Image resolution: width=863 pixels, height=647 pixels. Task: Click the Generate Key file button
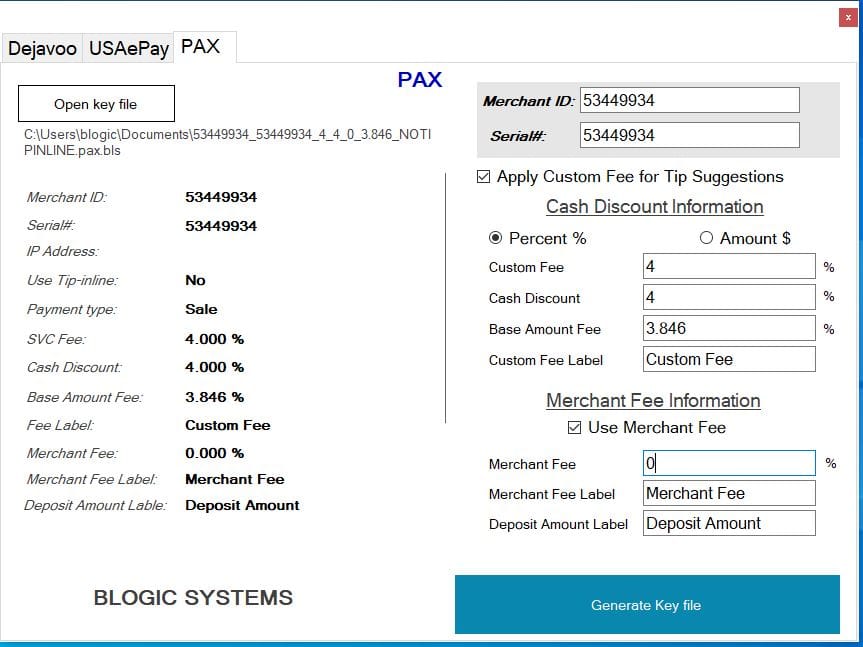tap(646, 605)
